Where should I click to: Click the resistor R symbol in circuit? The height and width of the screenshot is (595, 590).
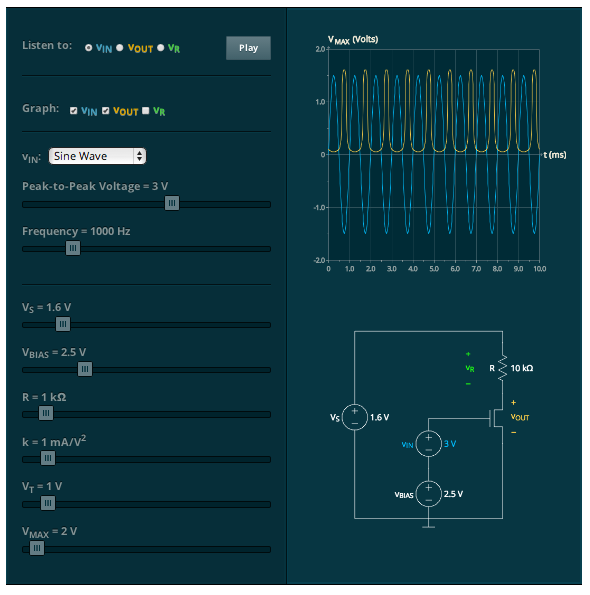pyautogui.click(x=502, y=368)
